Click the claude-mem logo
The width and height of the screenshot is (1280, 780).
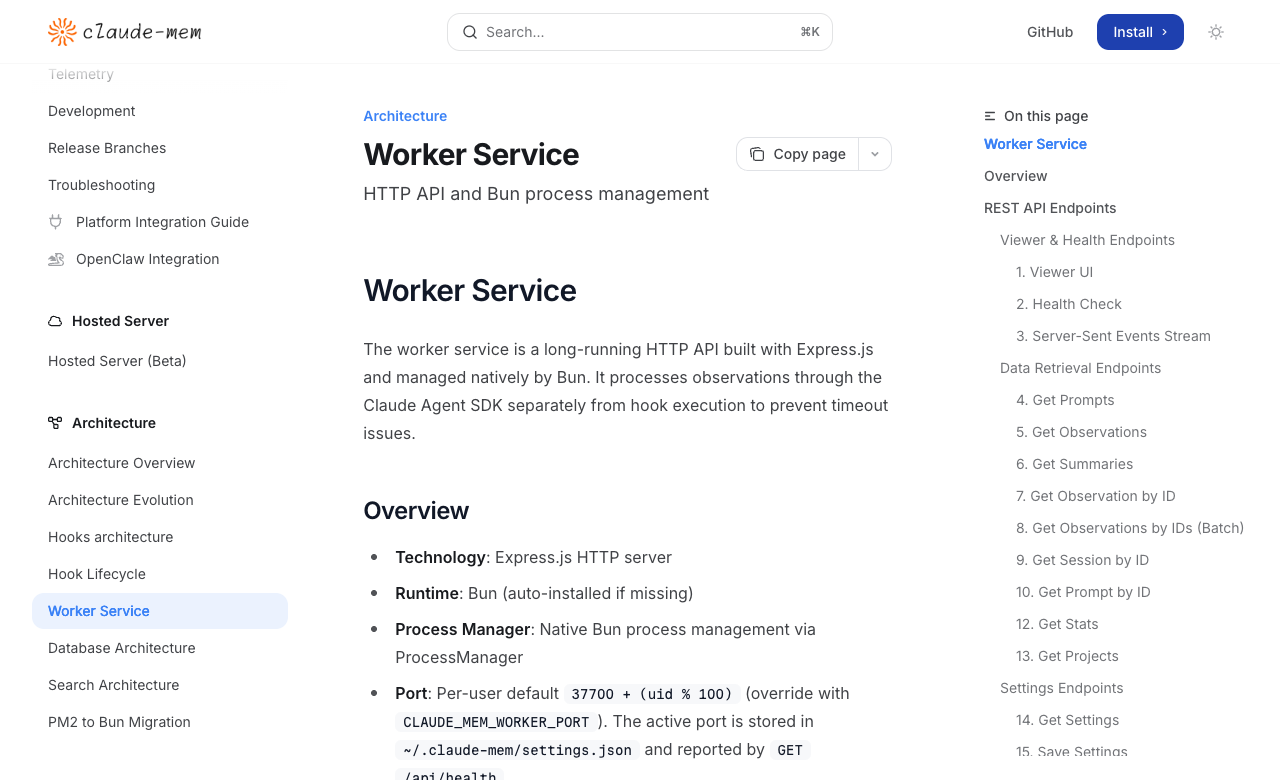pos(125,32)
